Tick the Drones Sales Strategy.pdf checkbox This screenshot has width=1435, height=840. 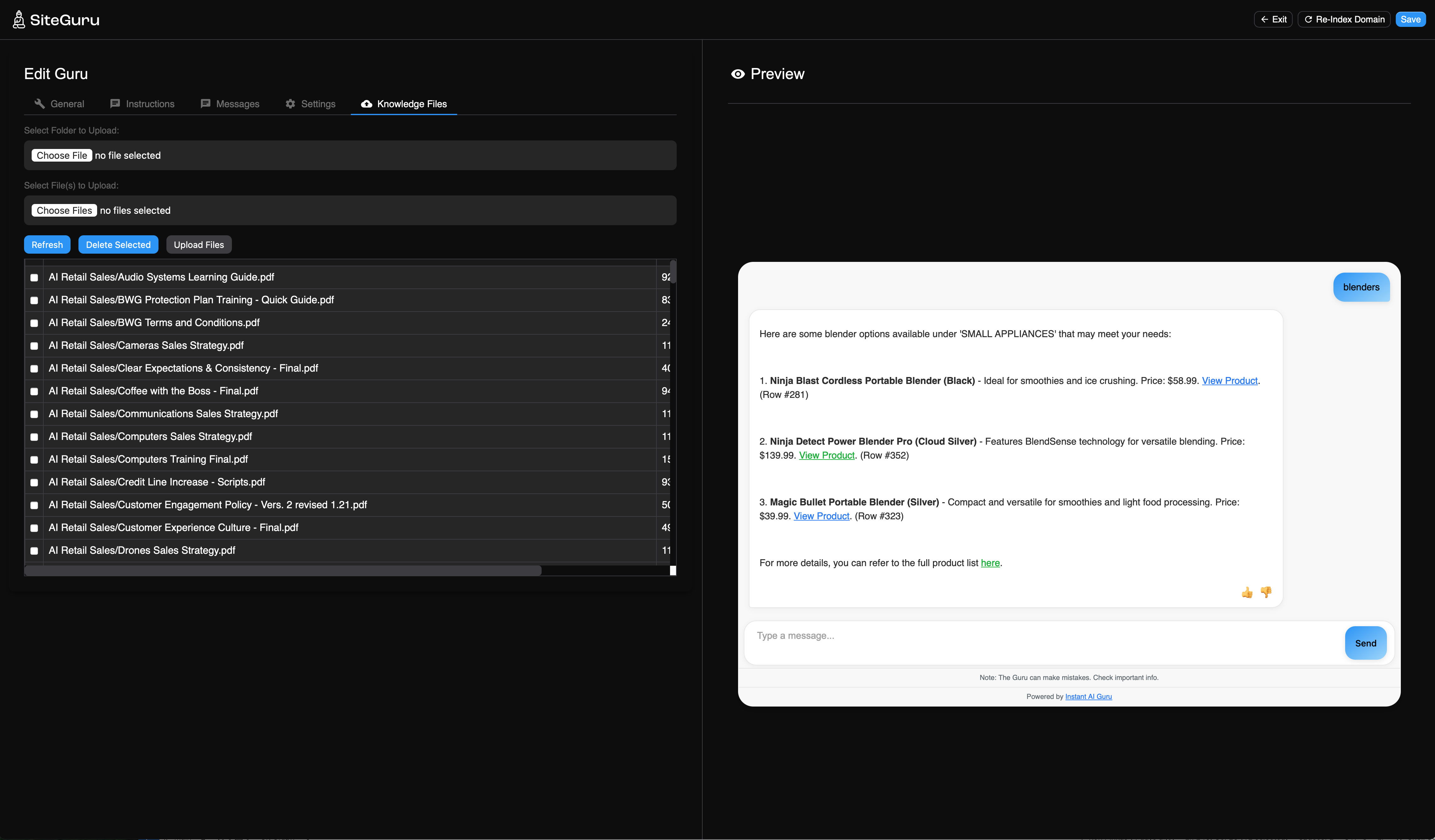coord(34,551)
